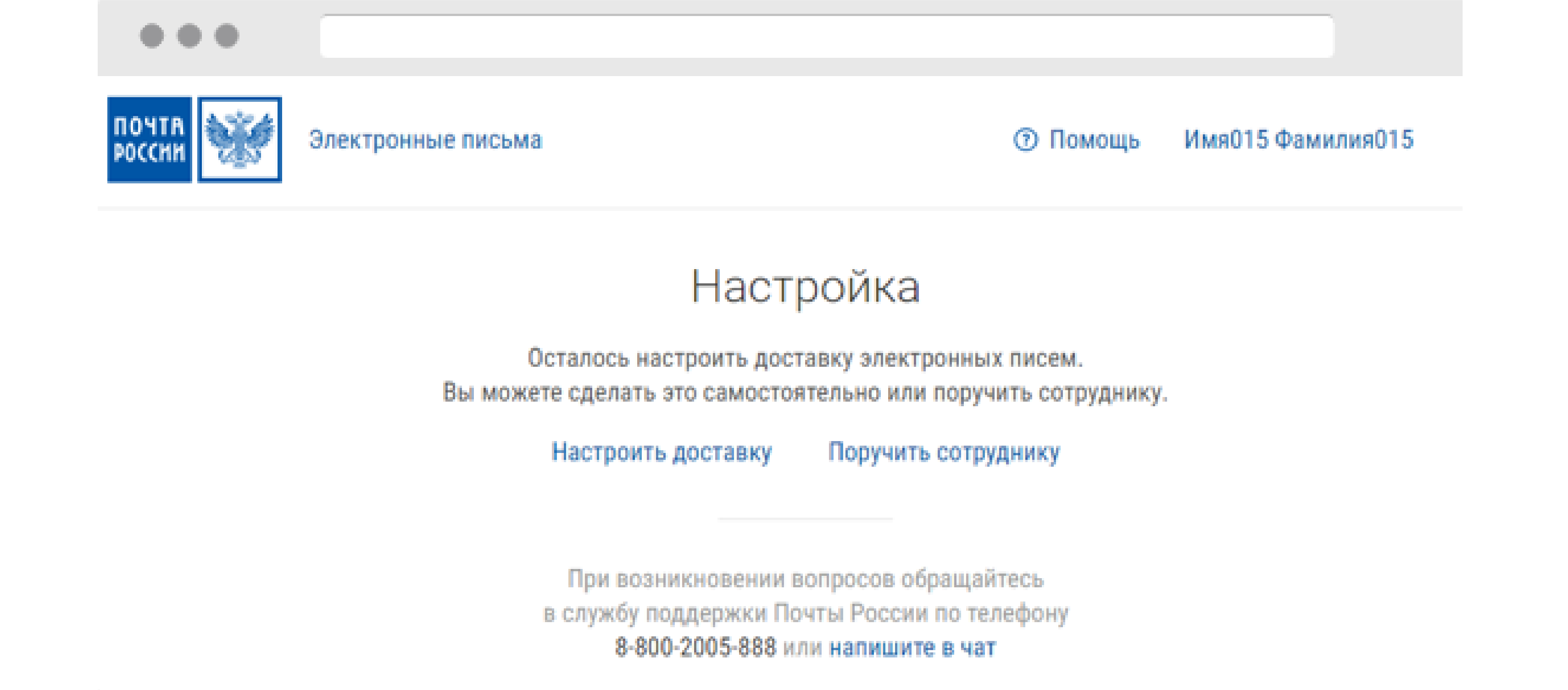The height and width of the screenshot is (690, 1568).
Task: Focus the browser address bar
Action: tap(826, 37)
